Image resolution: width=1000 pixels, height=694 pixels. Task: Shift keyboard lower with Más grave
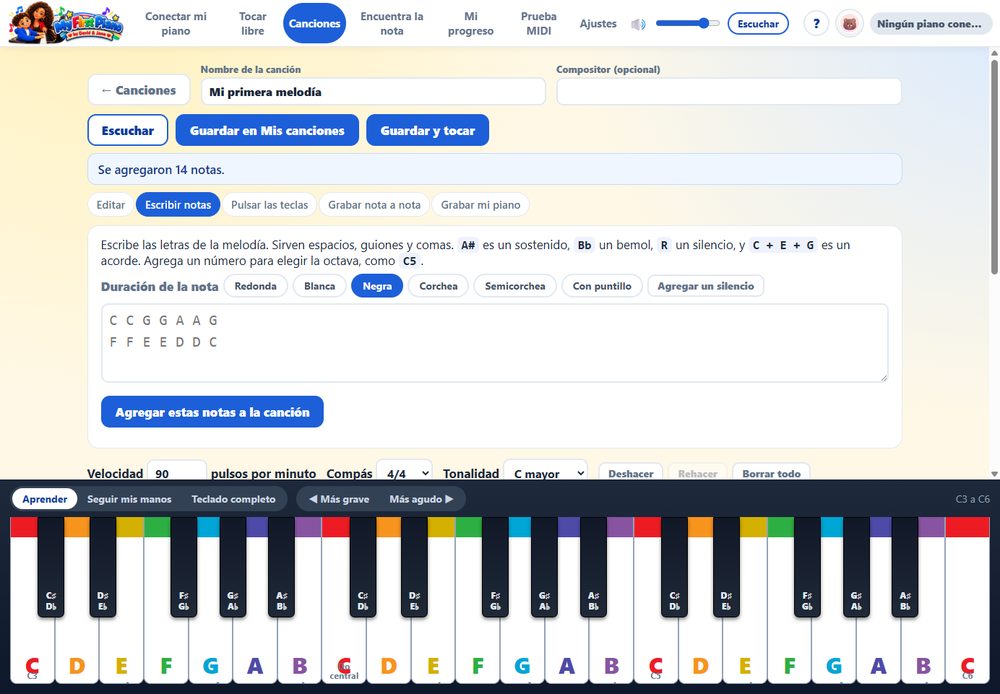339,499
